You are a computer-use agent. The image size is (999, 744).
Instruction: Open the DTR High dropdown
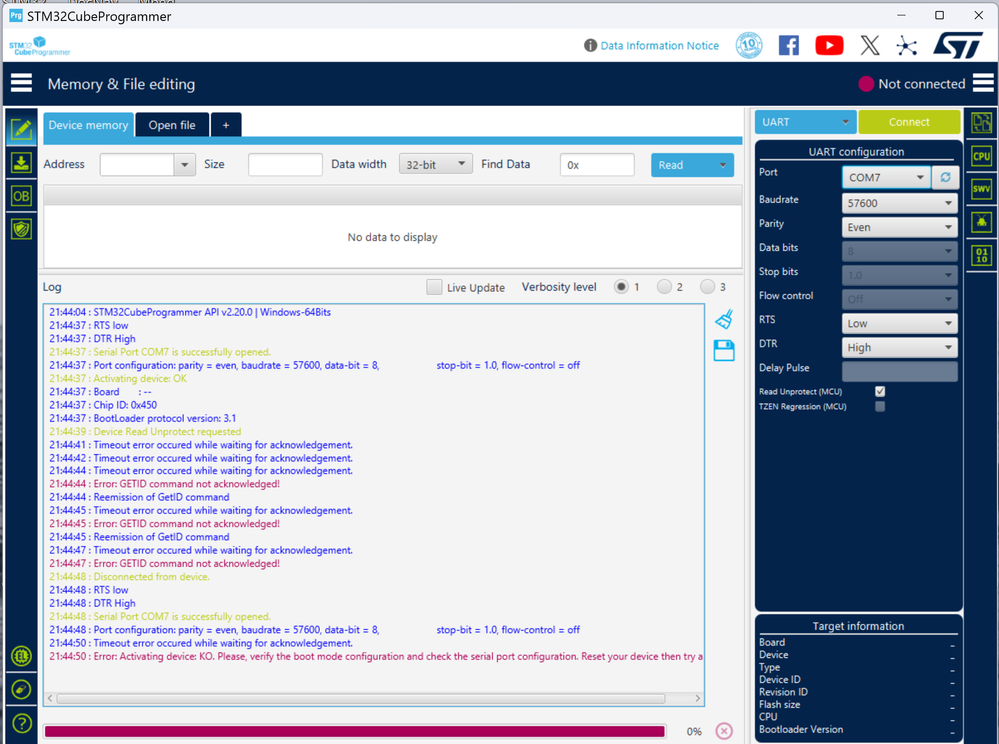pyautogui.click(x=899, y=348)
